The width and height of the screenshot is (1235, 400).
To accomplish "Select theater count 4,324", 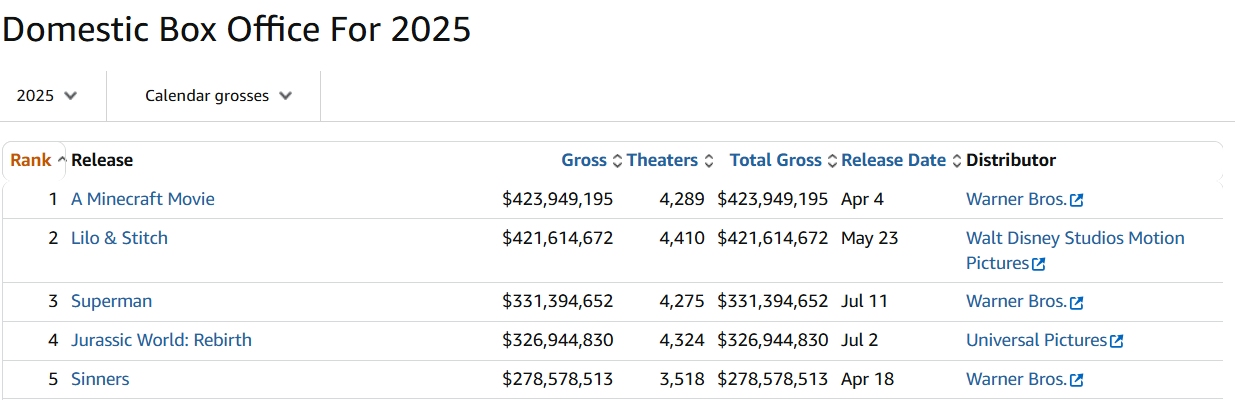I will pos(682,340).
